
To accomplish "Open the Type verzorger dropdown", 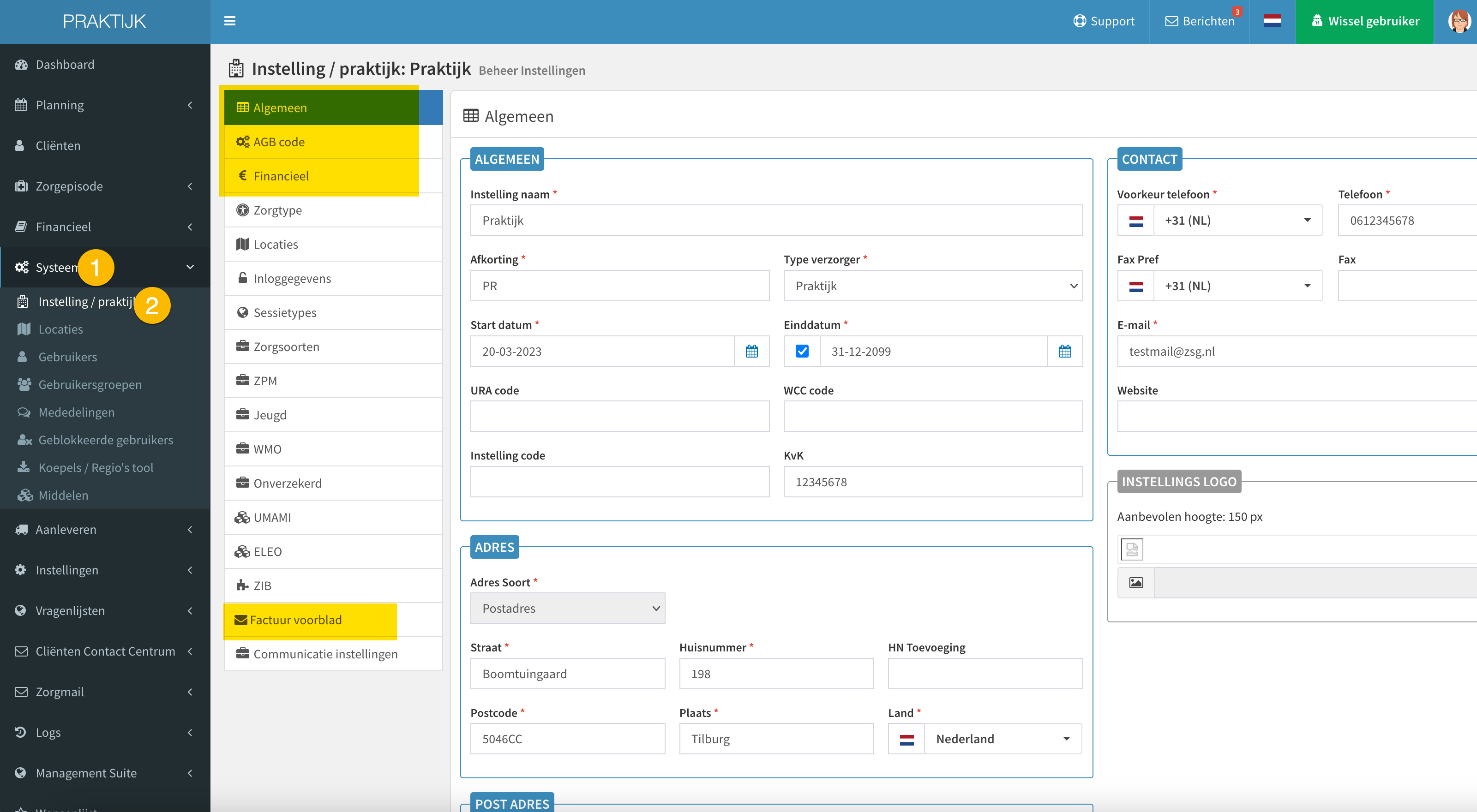I will click(933, 286).
